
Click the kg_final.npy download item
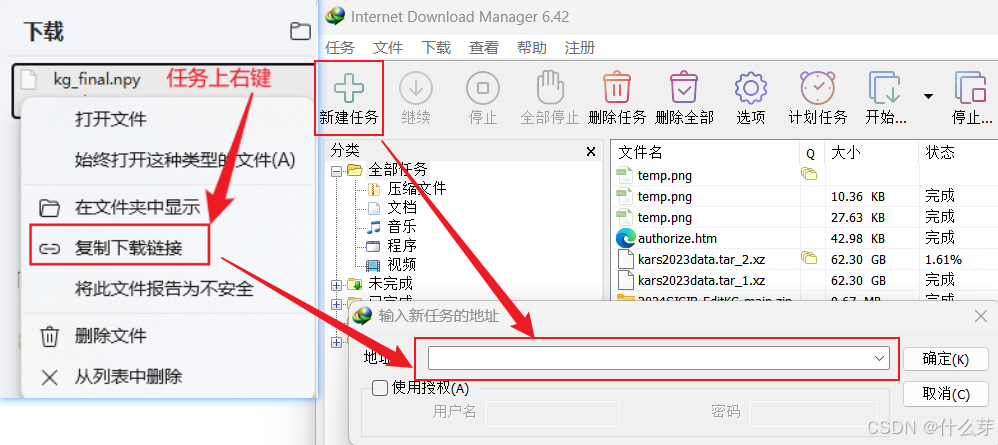click(x=97, y=80)
